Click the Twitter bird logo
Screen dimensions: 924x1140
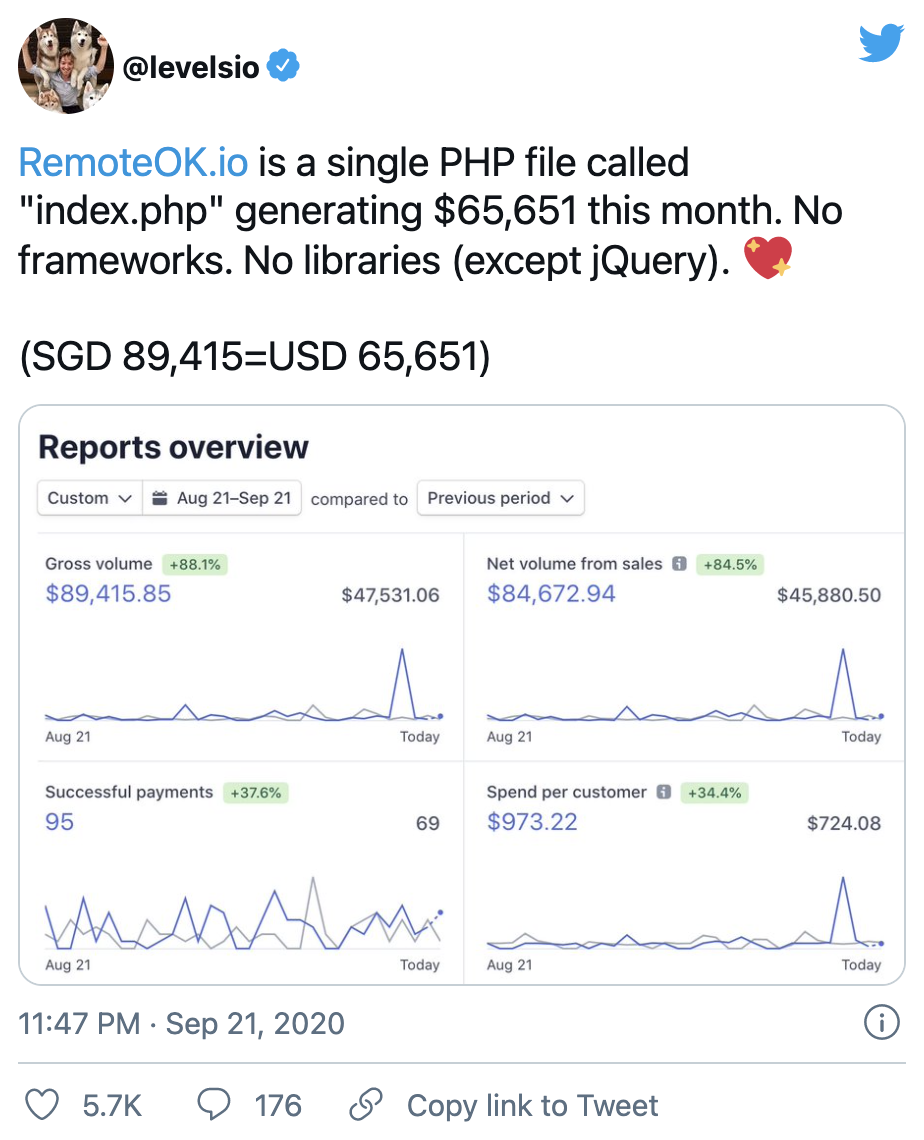coord(881,43)
